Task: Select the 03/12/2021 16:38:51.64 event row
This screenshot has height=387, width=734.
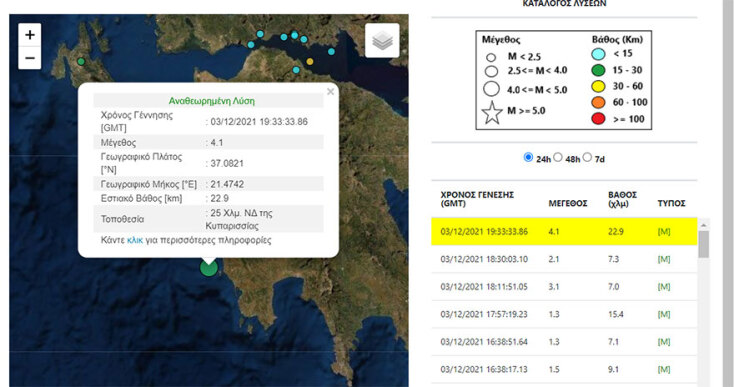Action: coord(564,342)
